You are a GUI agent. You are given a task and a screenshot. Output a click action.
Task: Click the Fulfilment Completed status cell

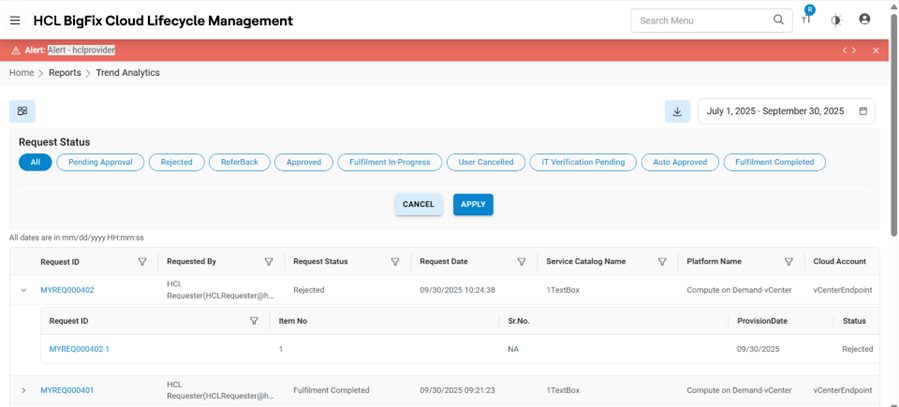pos(331,390)
